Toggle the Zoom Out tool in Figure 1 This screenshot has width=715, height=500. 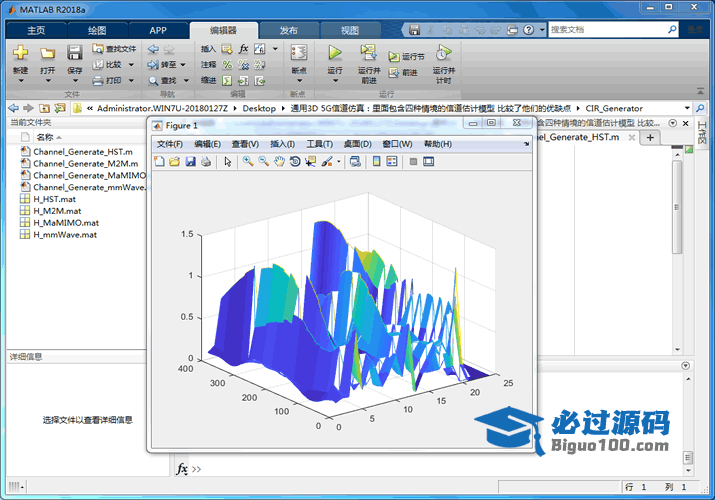[264, 161]
